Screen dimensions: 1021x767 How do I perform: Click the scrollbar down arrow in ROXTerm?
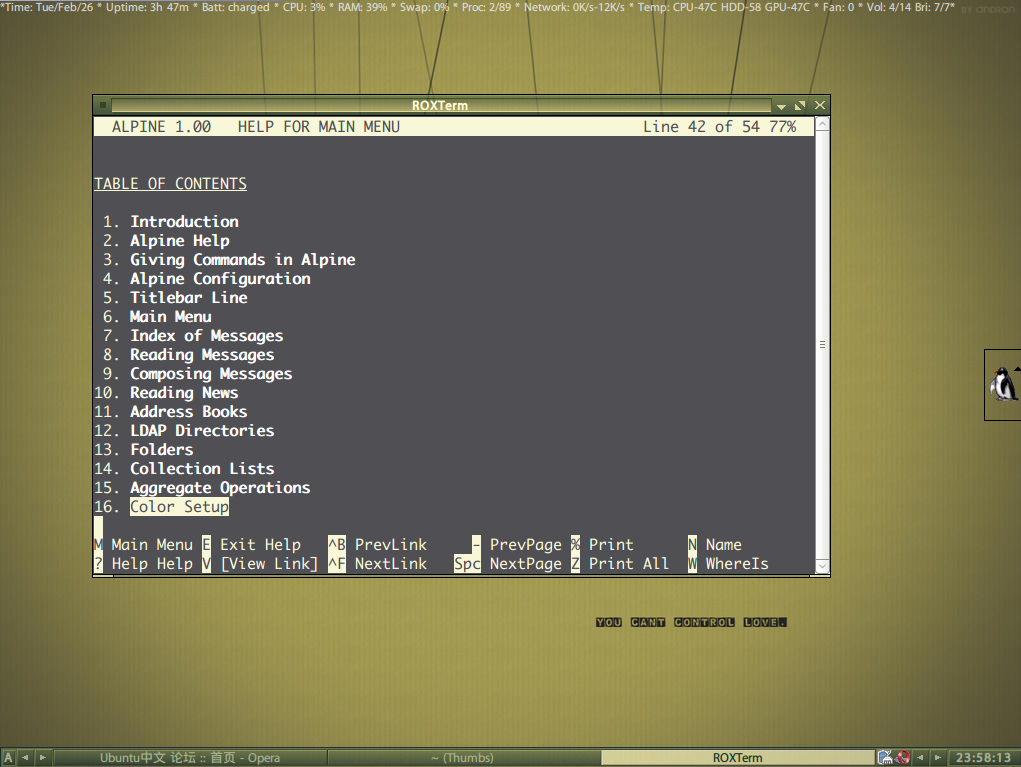(822, 566)
